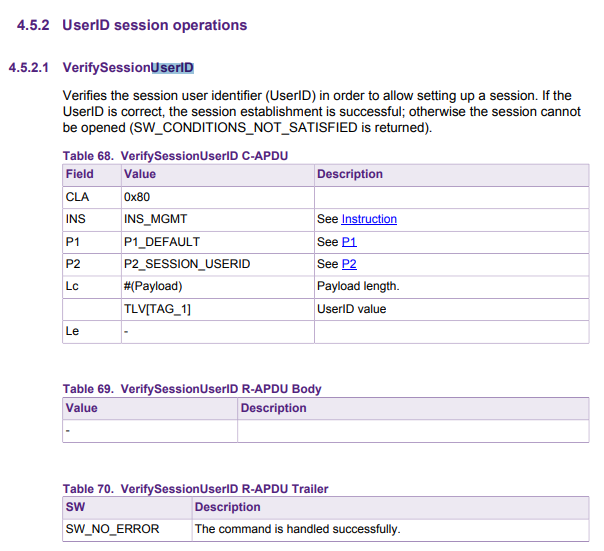Screen dimensions: 604x551
Task: Click the Payload length description cell
Action: tap(358, 286)
